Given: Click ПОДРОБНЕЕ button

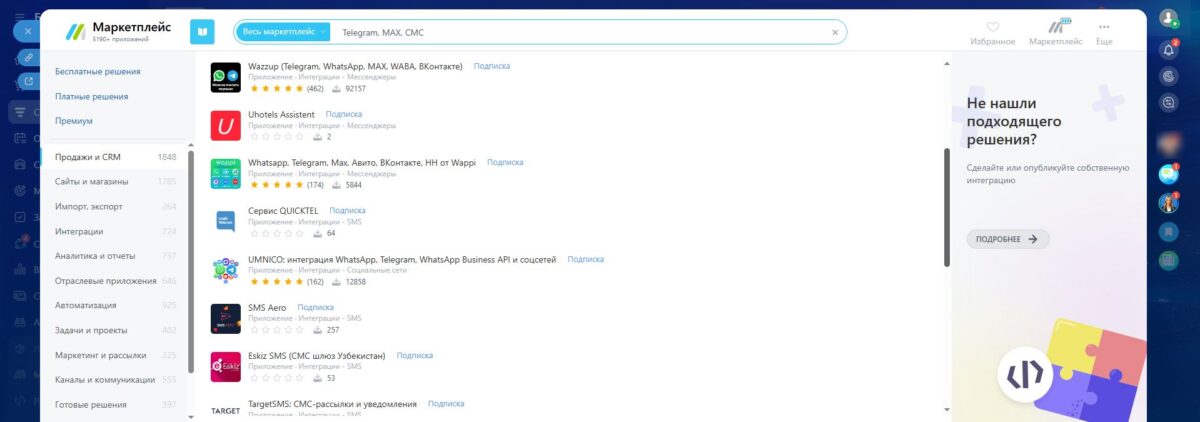Looking at the screenshot, I should [1008, 239].
